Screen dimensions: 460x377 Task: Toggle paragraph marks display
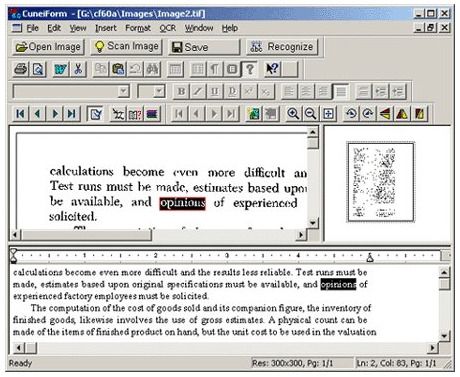(215, 69)
